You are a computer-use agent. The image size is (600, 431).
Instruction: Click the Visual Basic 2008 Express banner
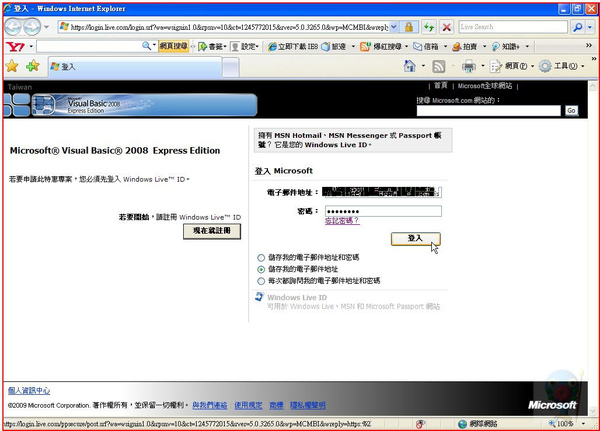144,105
